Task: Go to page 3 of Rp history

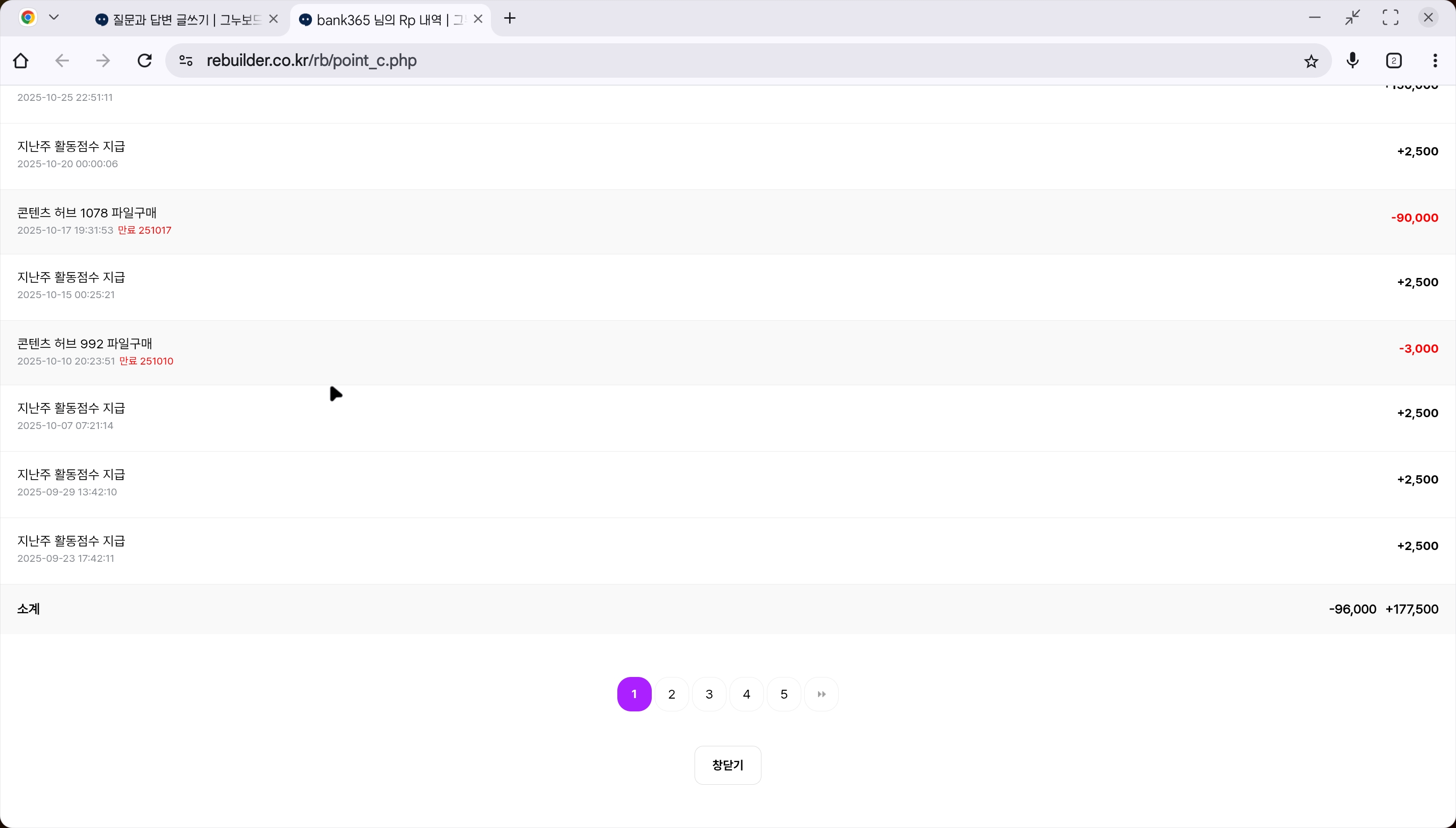Action: pos(709,694)
